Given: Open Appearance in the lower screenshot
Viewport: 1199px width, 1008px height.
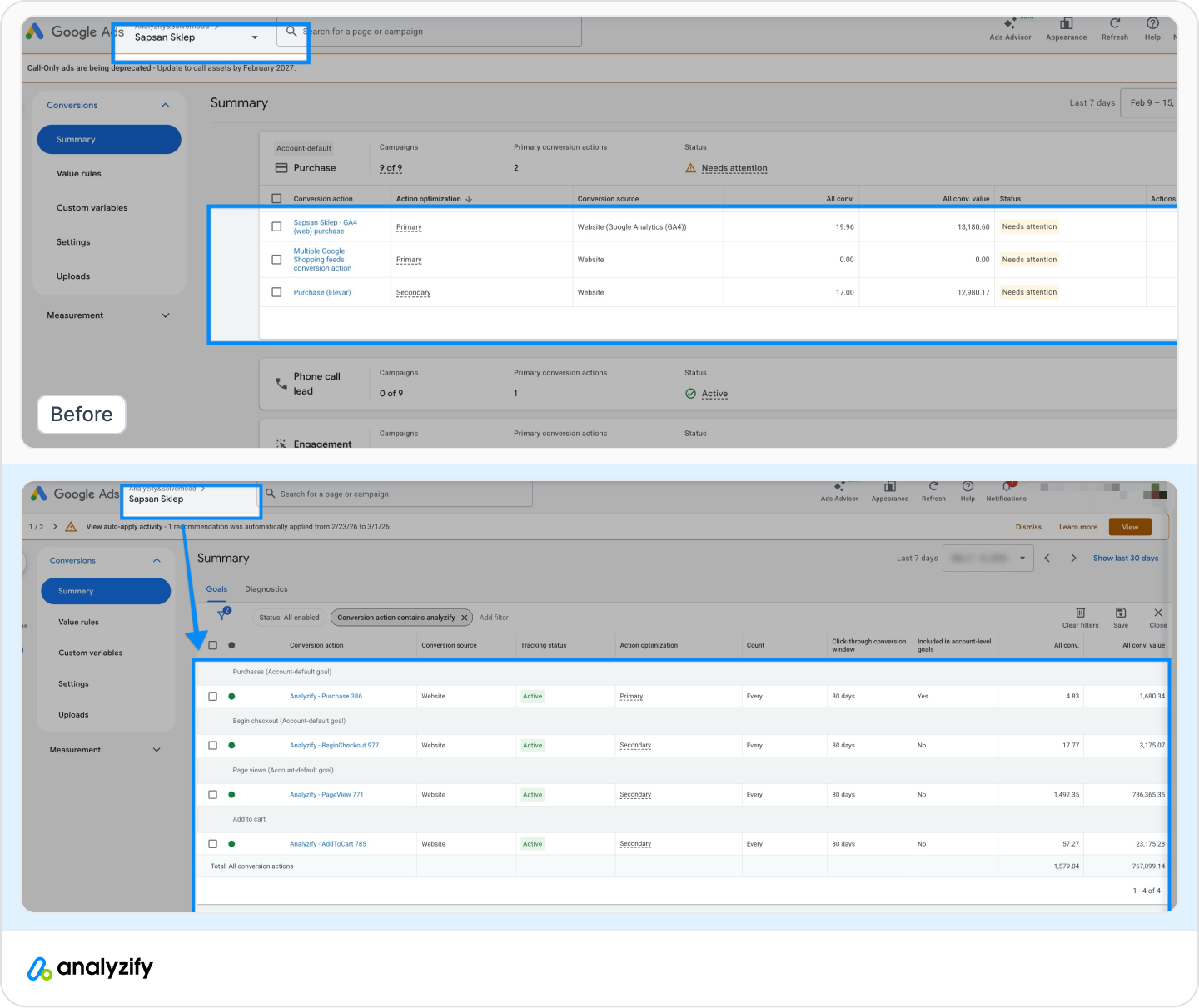Looking at the screenshot, I should 889,491.
